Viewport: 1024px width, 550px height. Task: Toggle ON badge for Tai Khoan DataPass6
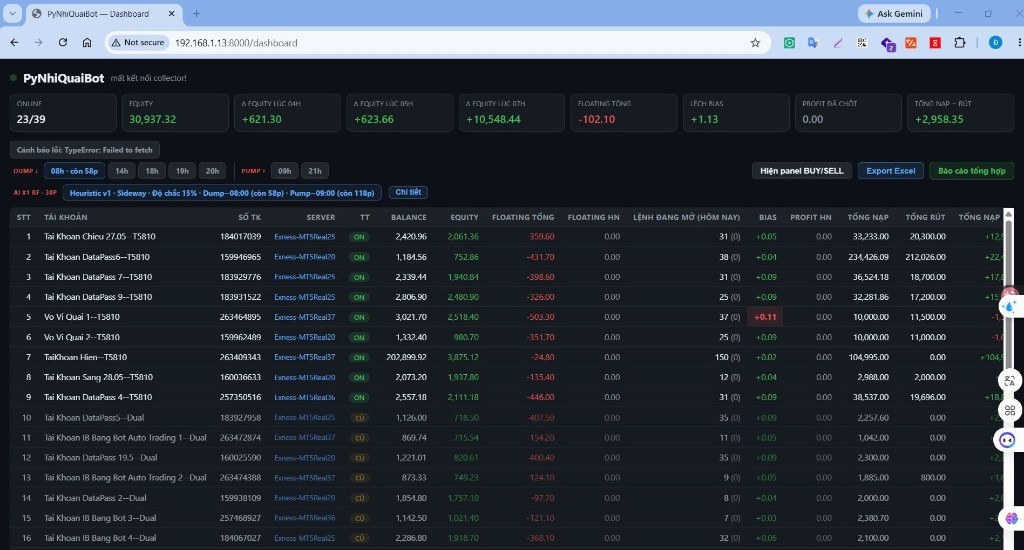359,257
